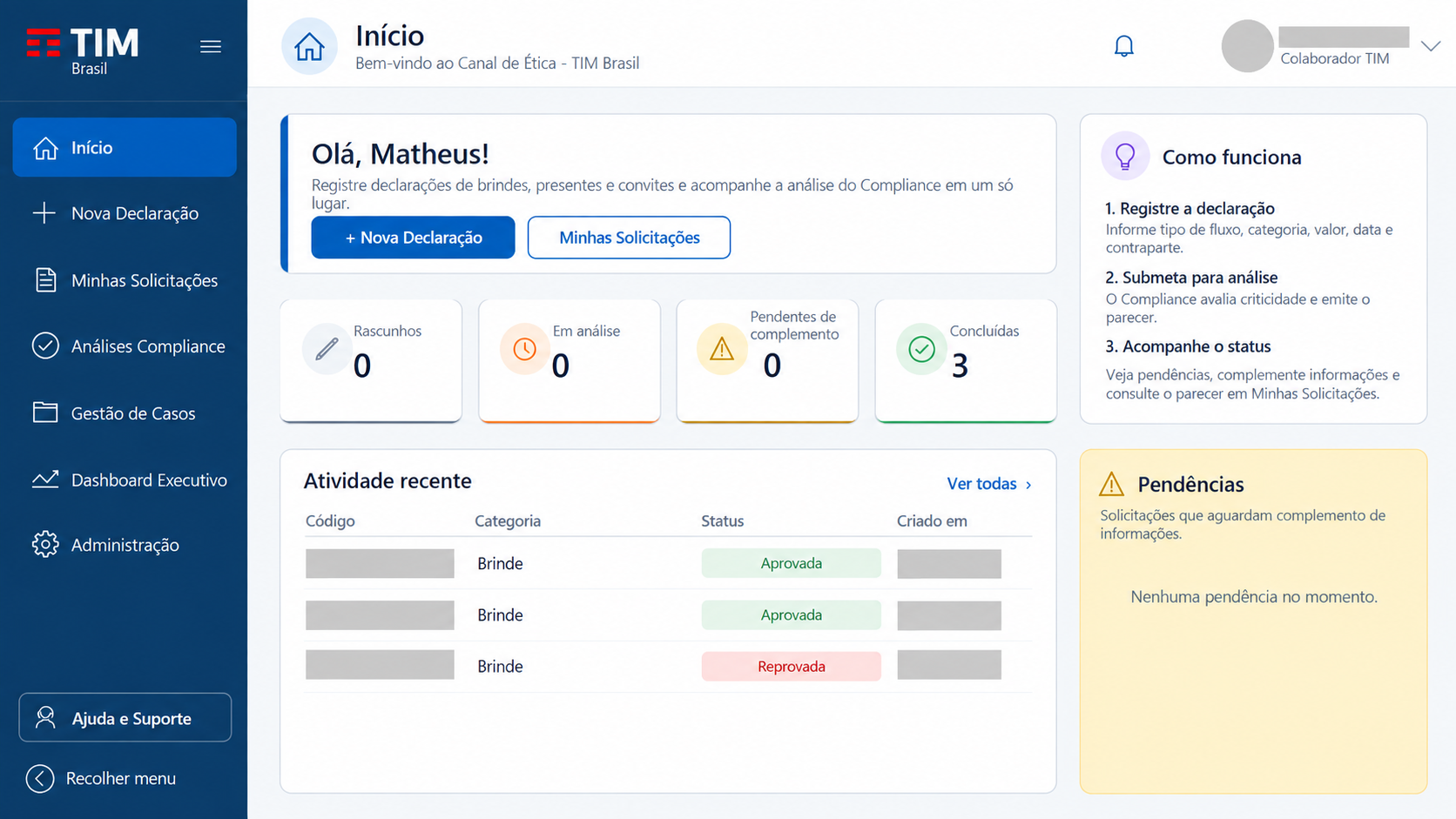
Task: Click the Em análise clock icon
Action: pyautogui.click(x=524, y=349)
